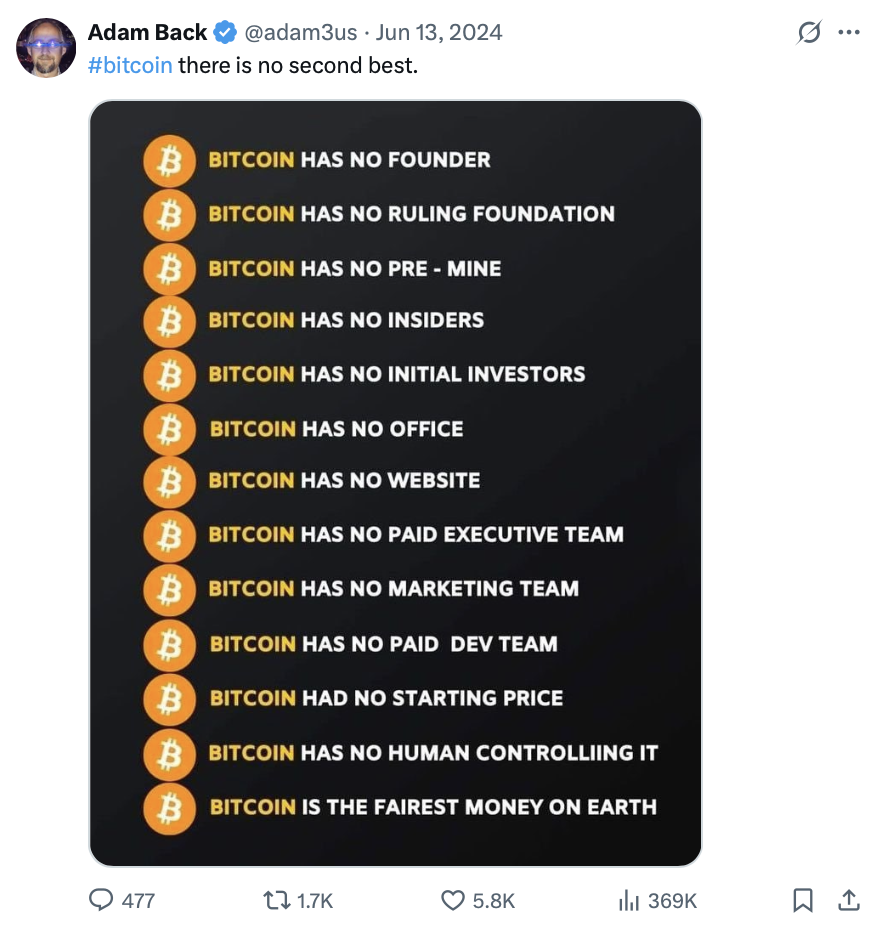Screen dimensions: 885x930
Task: Click the blue verified badge
Action: (225, 32)
